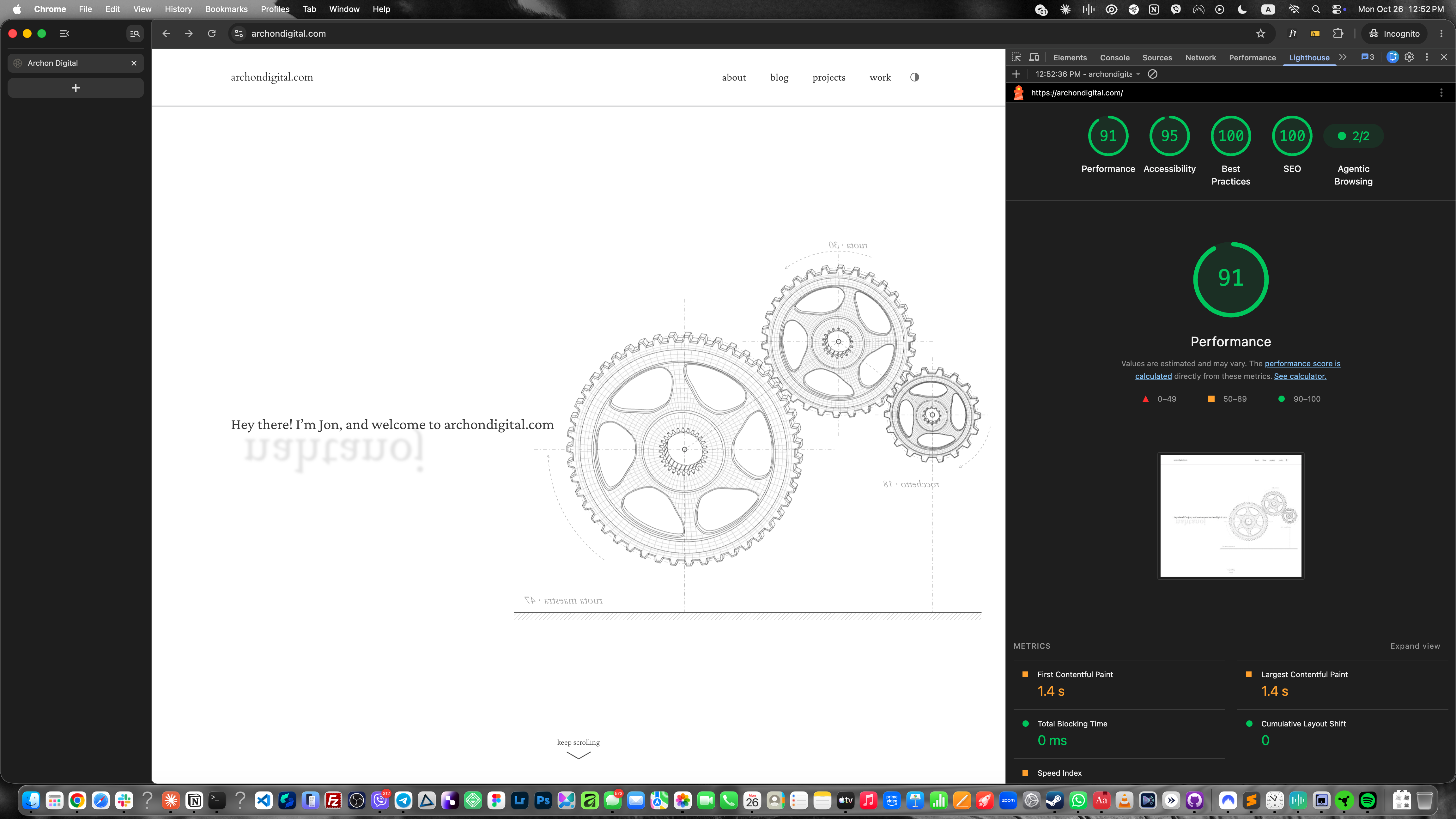This screenshot has width=1456, height=819.
Task: Select the Archon Digital tab
Action: click(76, 63)
